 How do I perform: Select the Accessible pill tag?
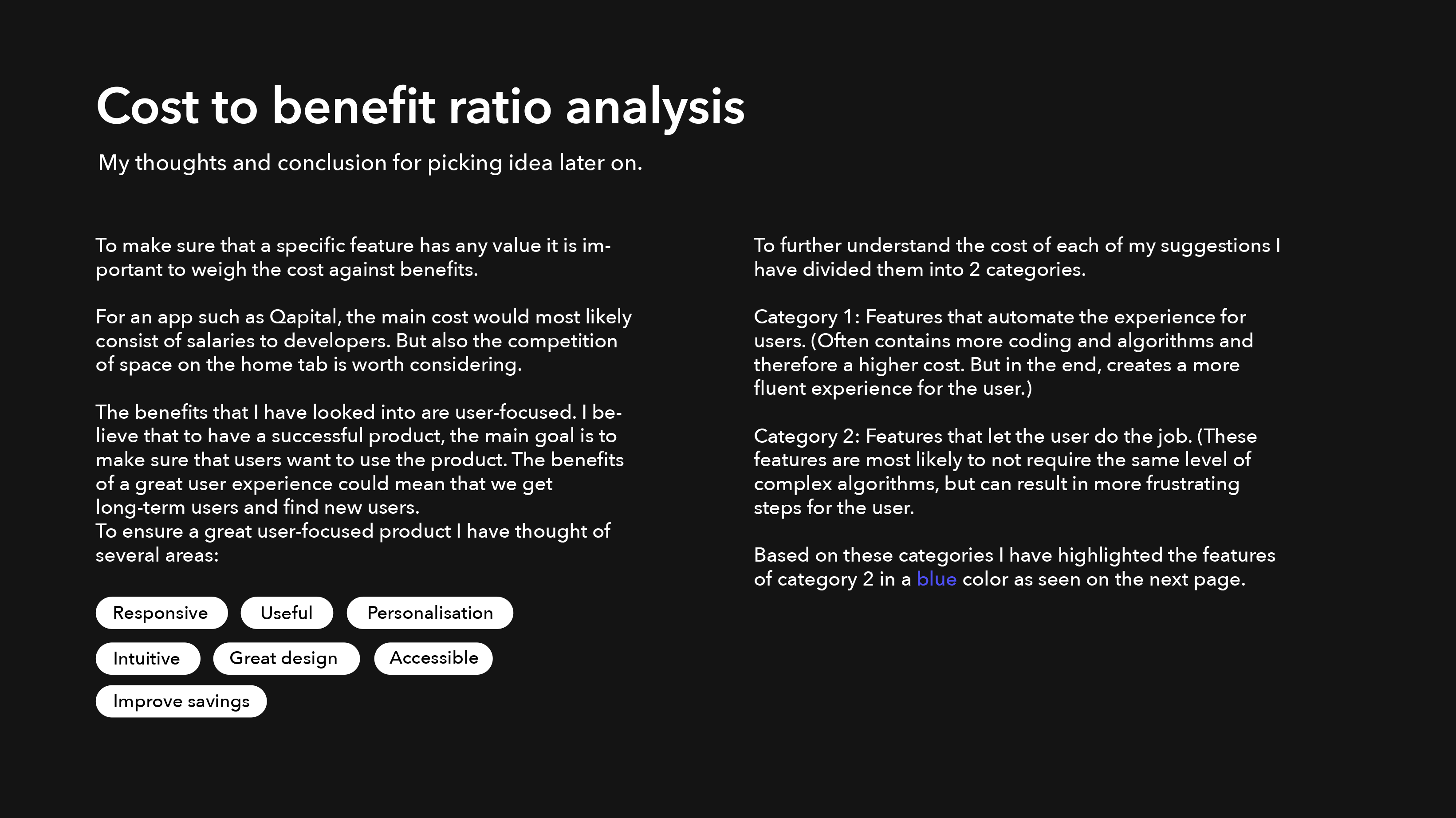pyautogui.click(x=433, y=659)
